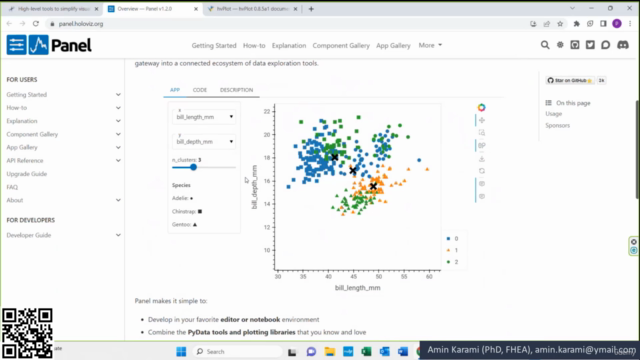This screenshot has width=640, height=360.
Task: Open the site search magnifier
Action: pos(545,45)
